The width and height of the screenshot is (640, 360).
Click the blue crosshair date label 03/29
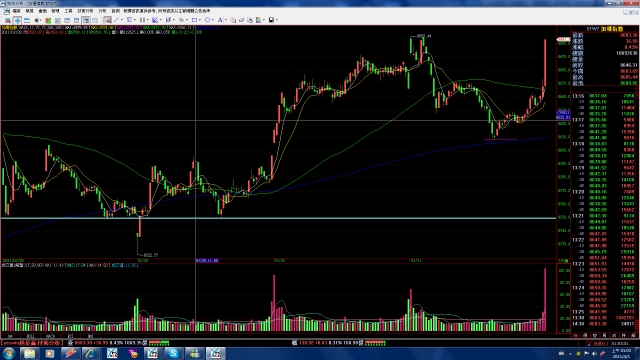[x=207, y=260]
